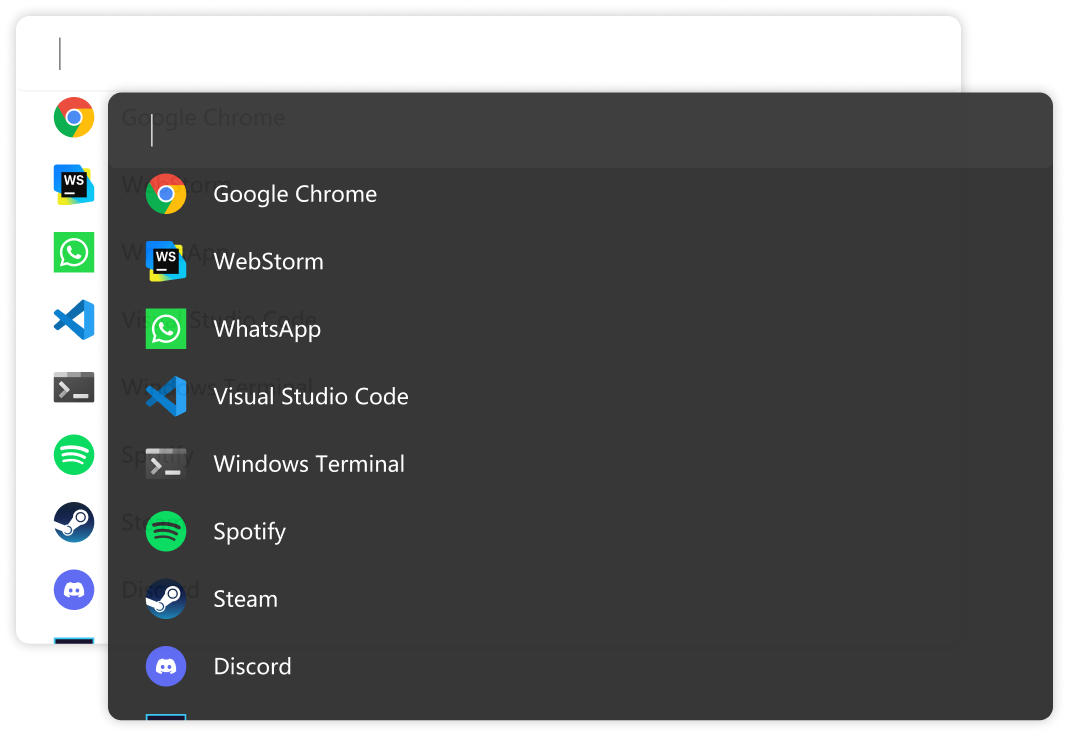Click the Terminal icon in the light launcher window
1080x740 pixels.
pyautogui.click(x=74, y=387)
